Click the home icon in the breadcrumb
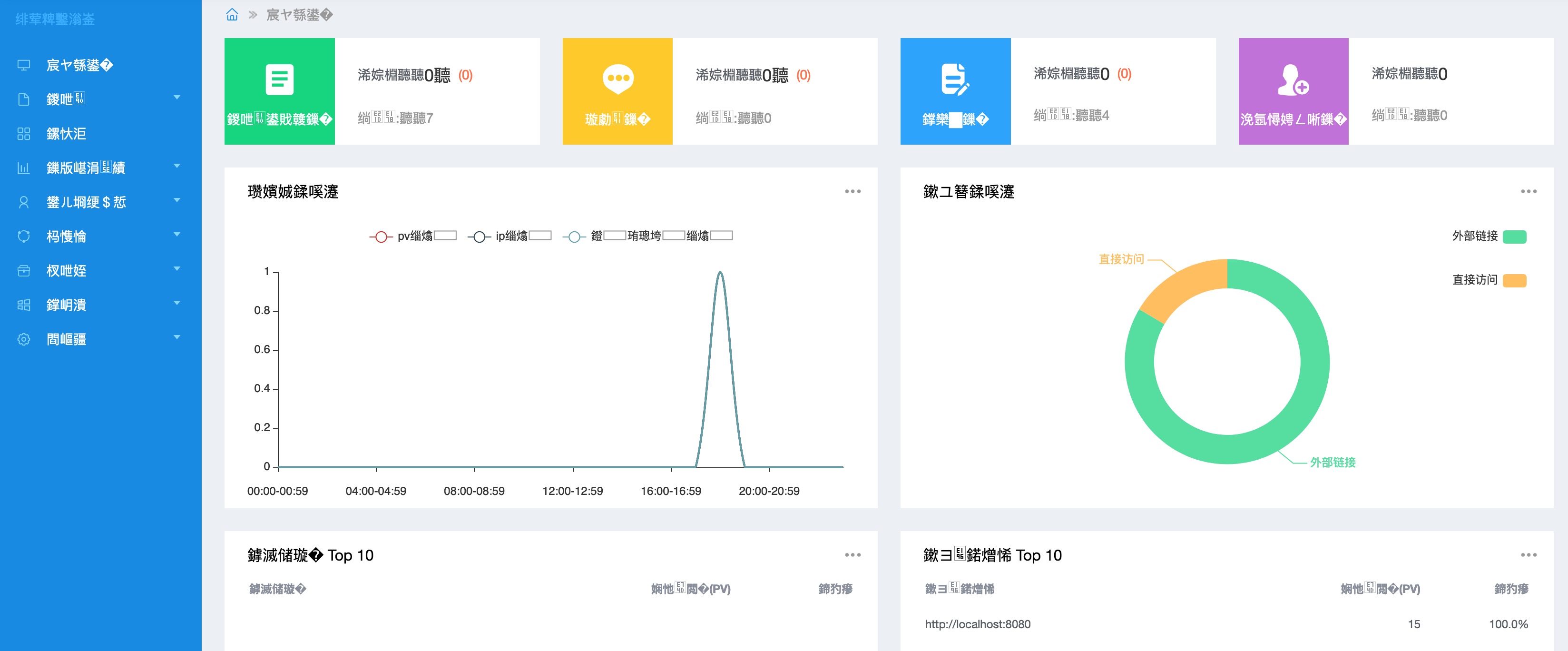 (x=232, y=15)
